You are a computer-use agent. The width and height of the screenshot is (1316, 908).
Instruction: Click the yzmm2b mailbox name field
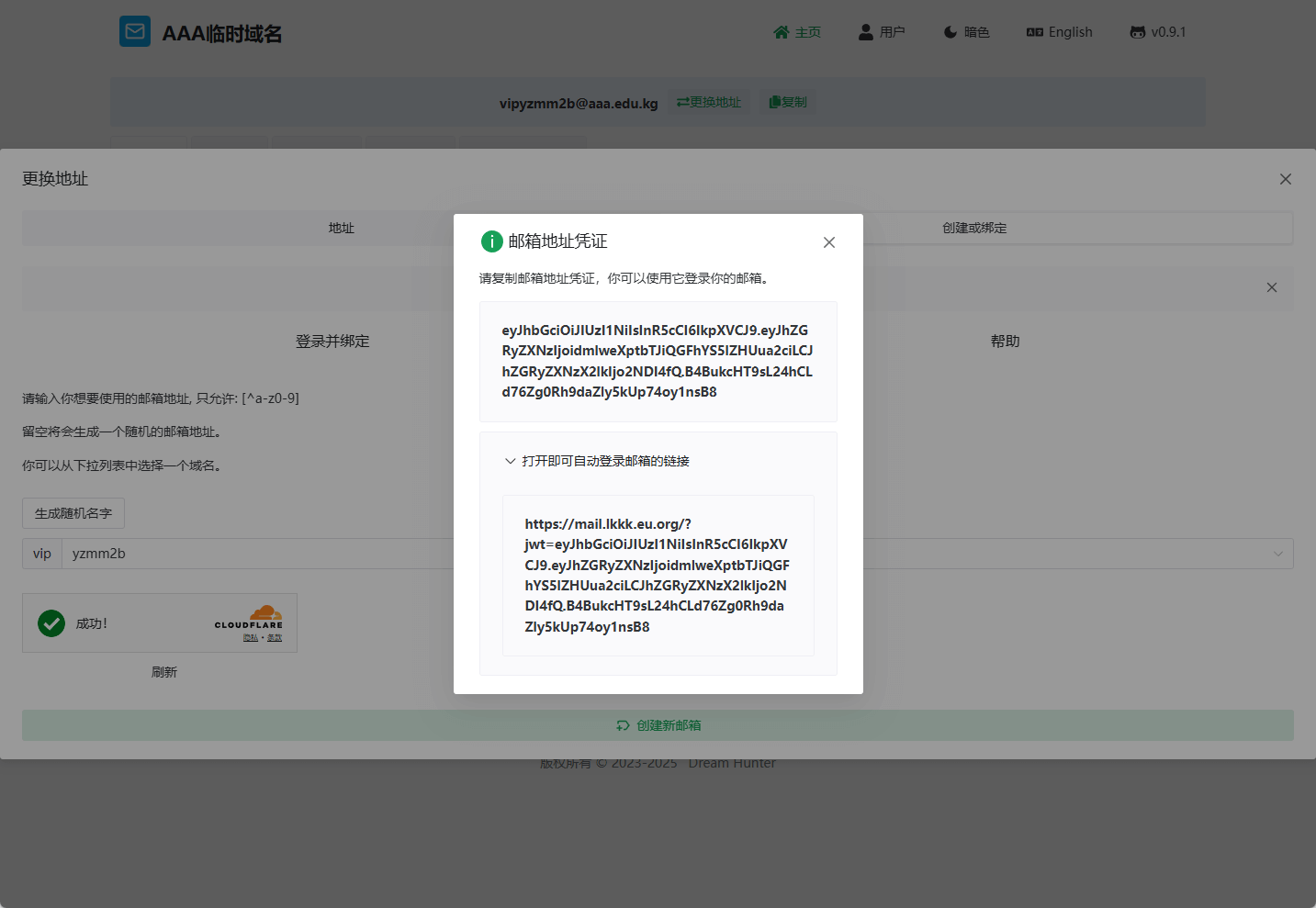pyautogui.click(x=257, y=554)
